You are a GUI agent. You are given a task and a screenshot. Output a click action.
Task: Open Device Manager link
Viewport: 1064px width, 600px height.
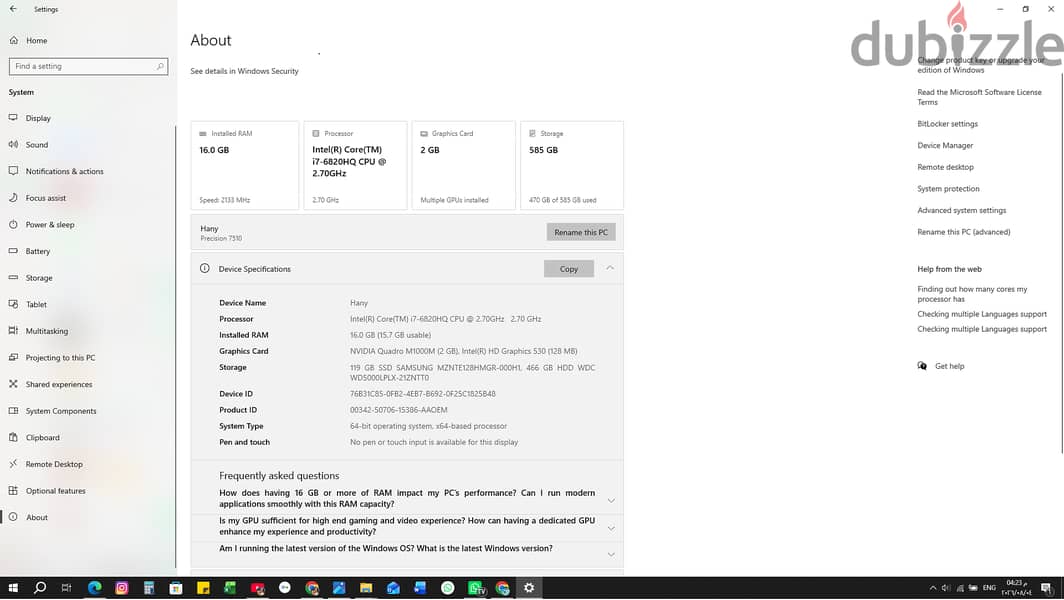click(945, 145)
